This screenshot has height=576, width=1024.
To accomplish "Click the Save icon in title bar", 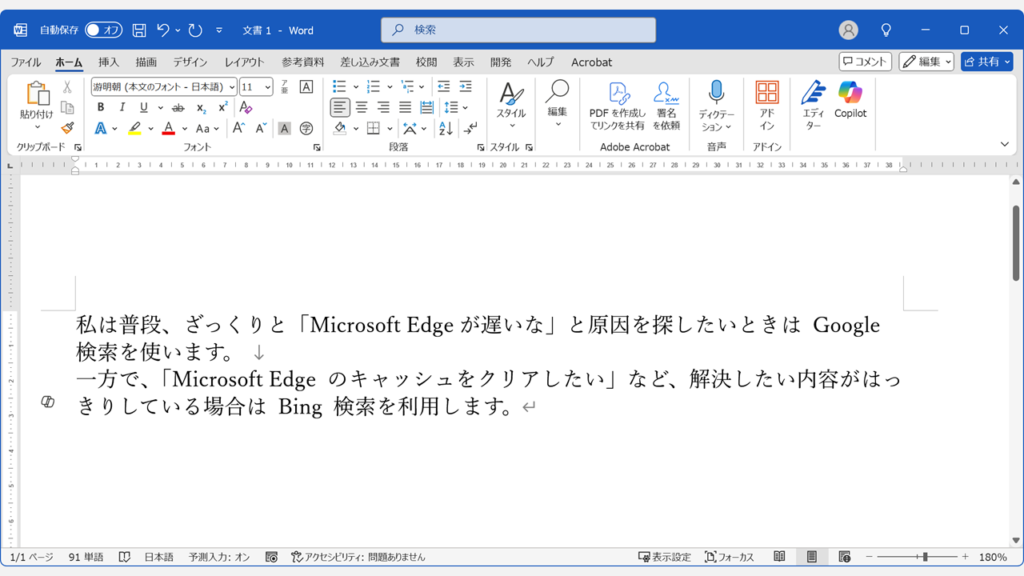I will click(139, 30).
